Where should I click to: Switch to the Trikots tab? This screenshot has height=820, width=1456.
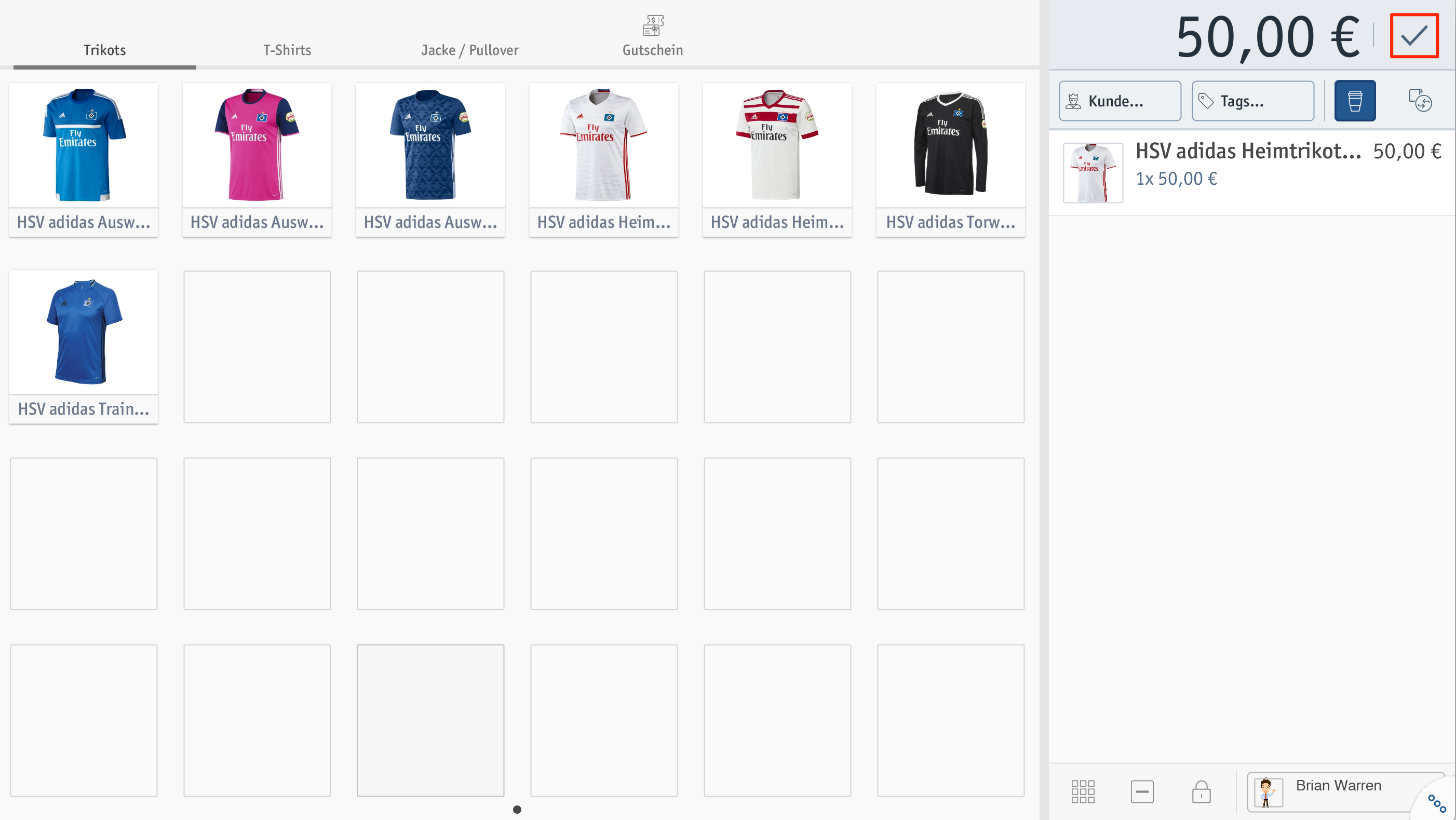[x=104, y=50]
